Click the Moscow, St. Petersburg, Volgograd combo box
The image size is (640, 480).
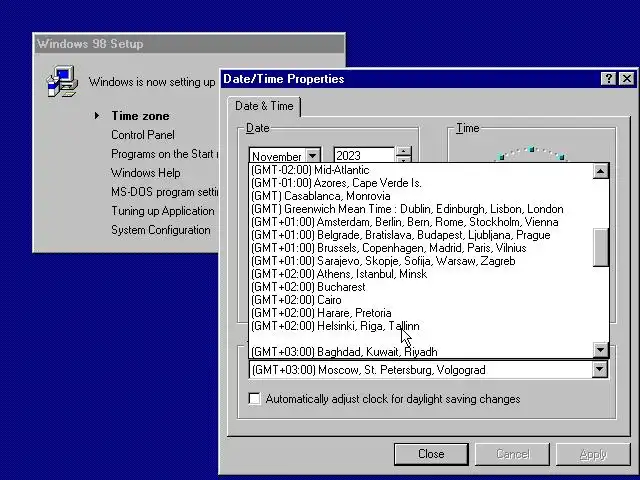point(428,370)
